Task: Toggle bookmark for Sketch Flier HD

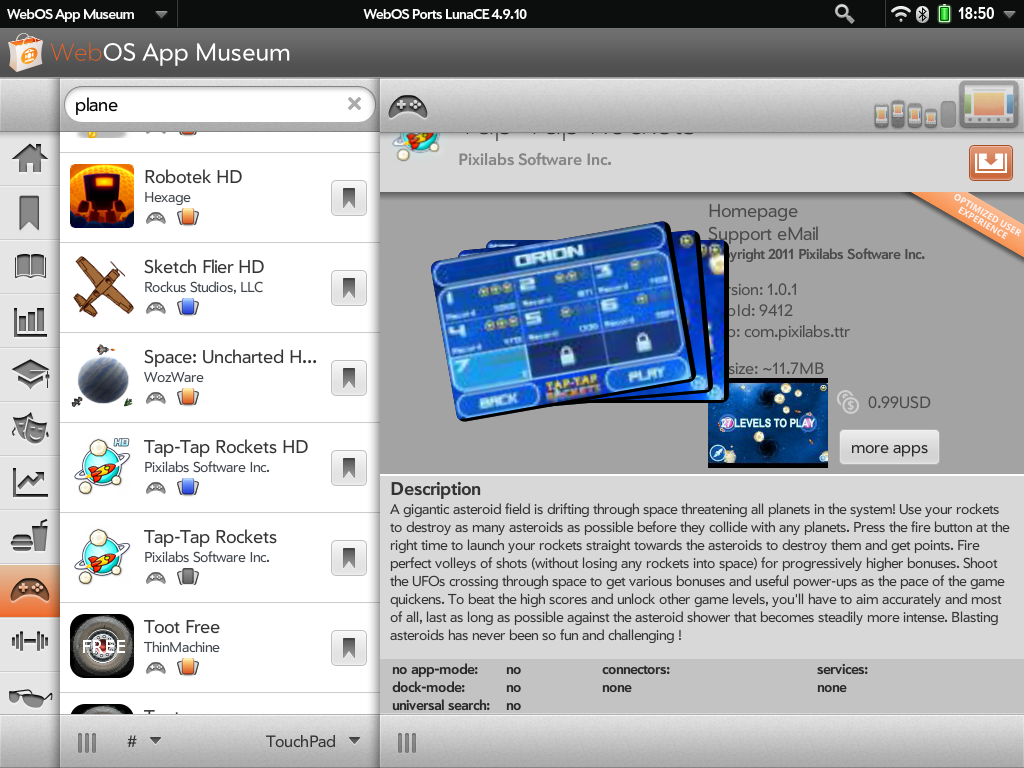Action: (348, 289)
